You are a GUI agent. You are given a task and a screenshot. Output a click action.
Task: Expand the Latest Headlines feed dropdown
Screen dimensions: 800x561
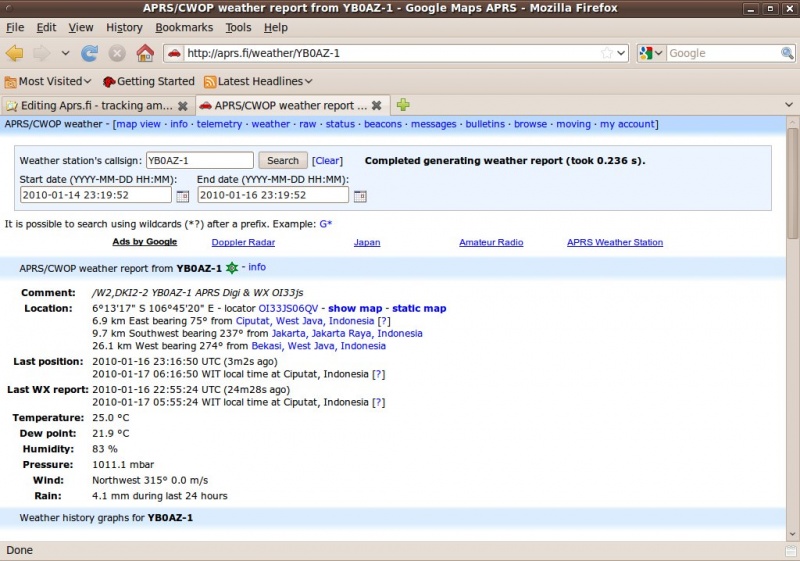click(308, 81)
